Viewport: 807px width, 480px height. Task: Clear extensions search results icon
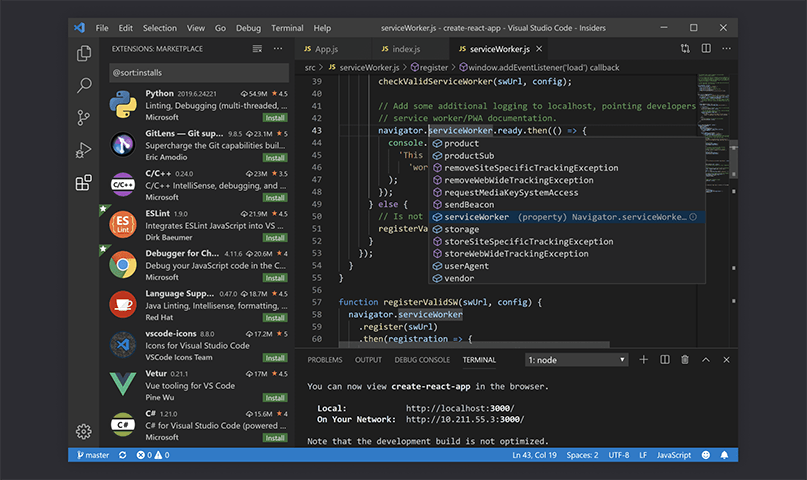coord(258,48)
